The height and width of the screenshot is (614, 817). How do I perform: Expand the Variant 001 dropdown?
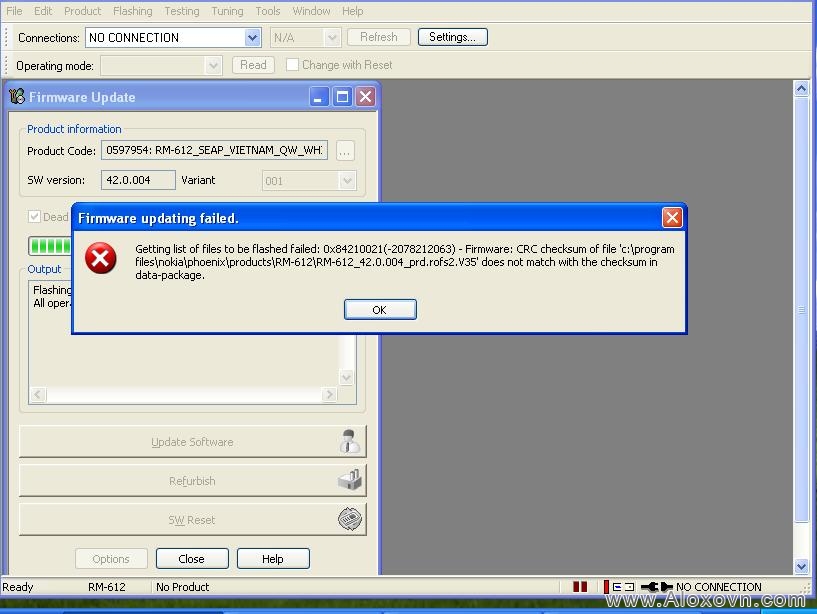(x=347, y=181)
